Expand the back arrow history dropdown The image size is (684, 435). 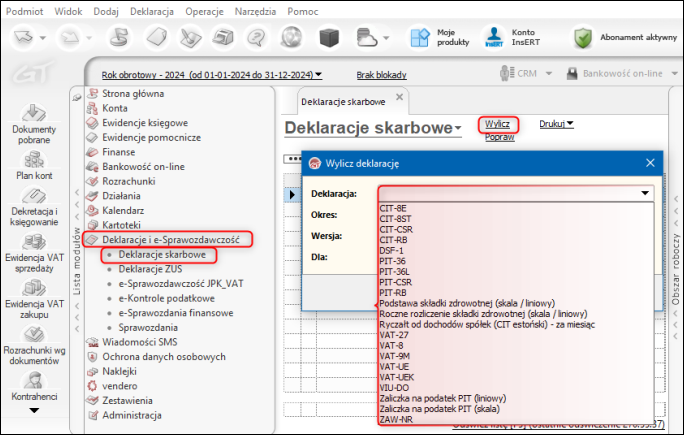coord(43,38)
